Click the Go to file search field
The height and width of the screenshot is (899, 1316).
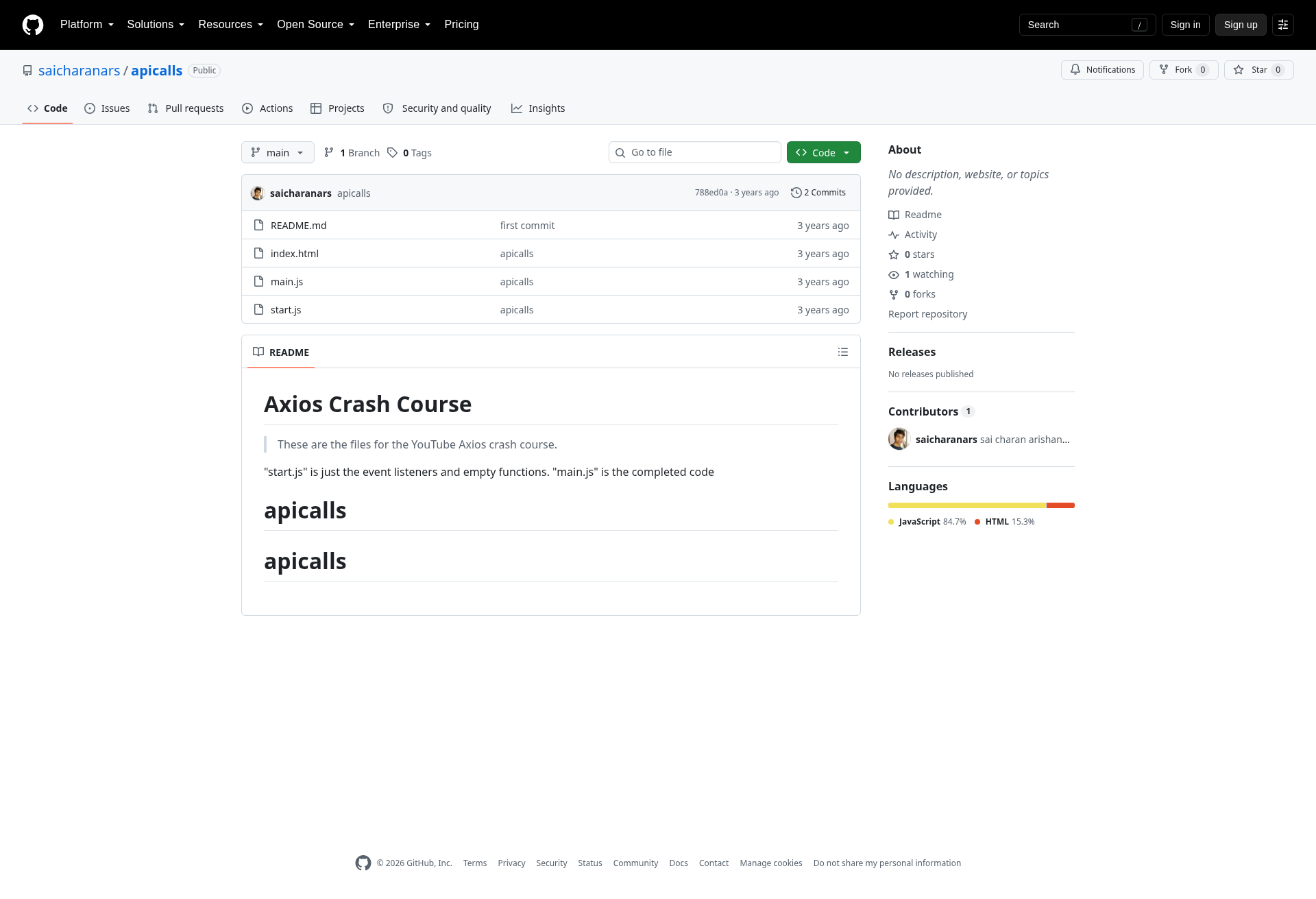pos(695,152)
